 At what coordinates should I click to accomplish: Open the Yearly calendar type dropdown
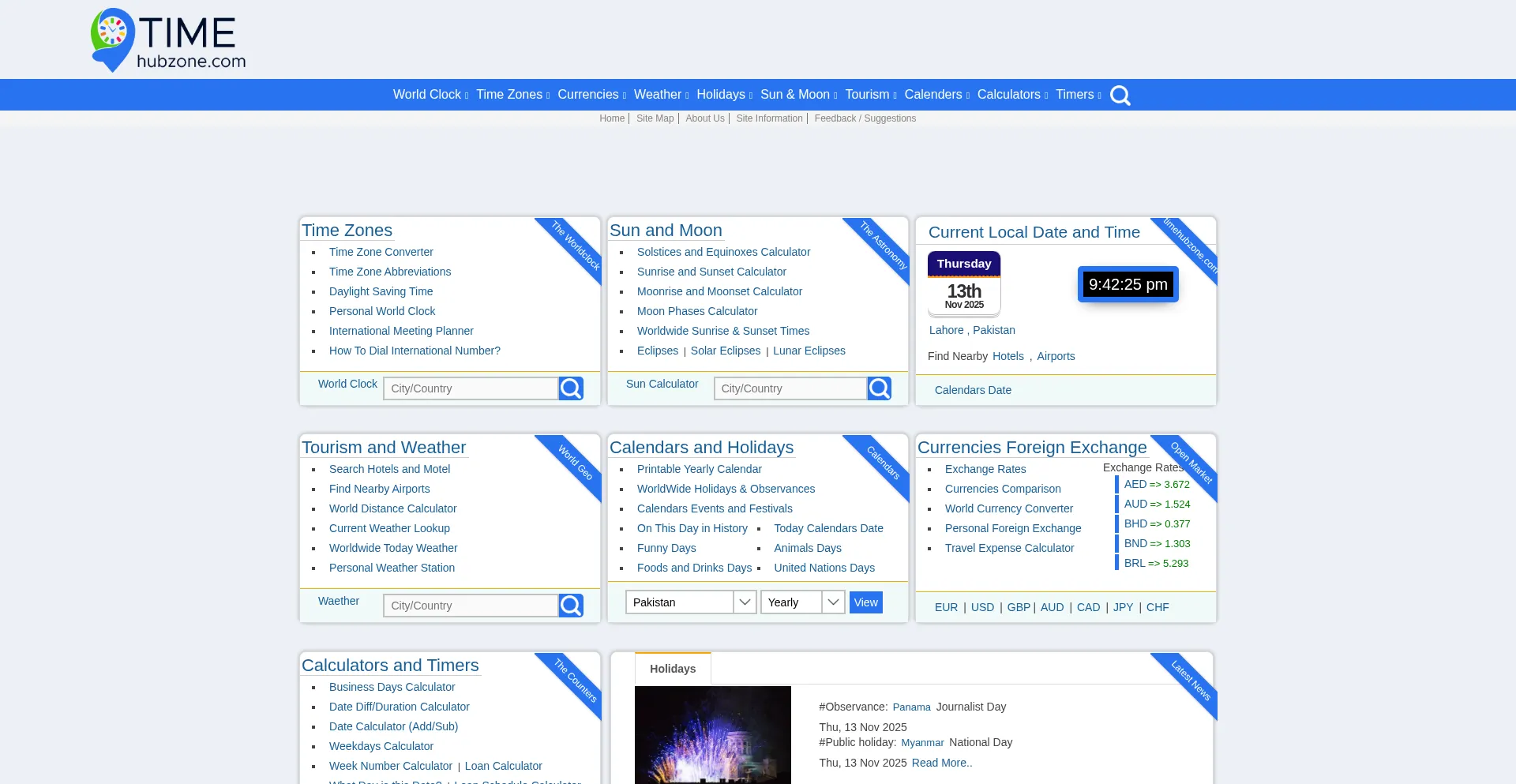click(x=800, y=602)
